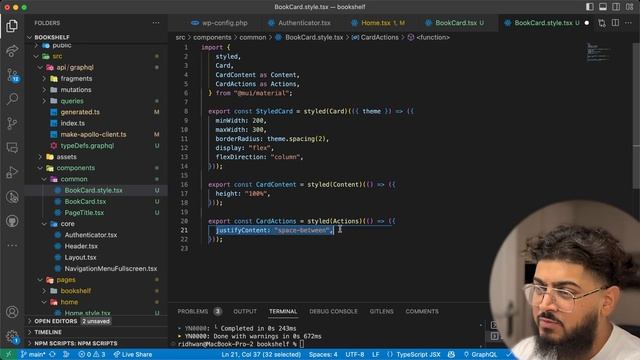Click synchronize changes icon in status bar
640x360 pixels.
pos(52,354)
